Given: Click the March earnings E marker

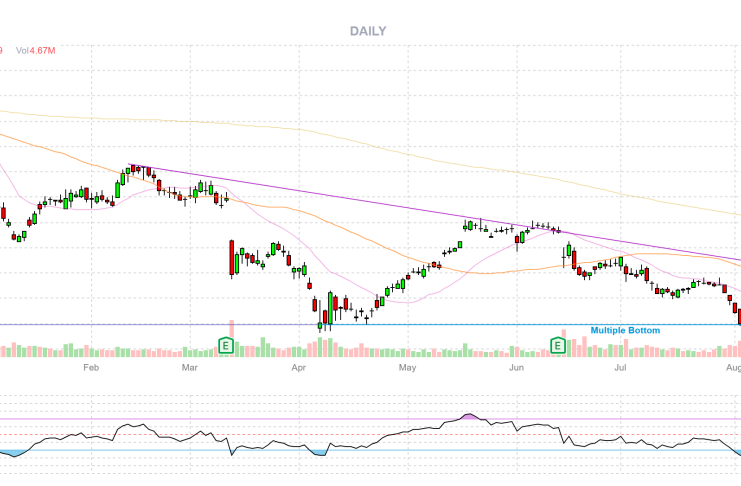Looking at the screenshot, I should coord(226,346).
